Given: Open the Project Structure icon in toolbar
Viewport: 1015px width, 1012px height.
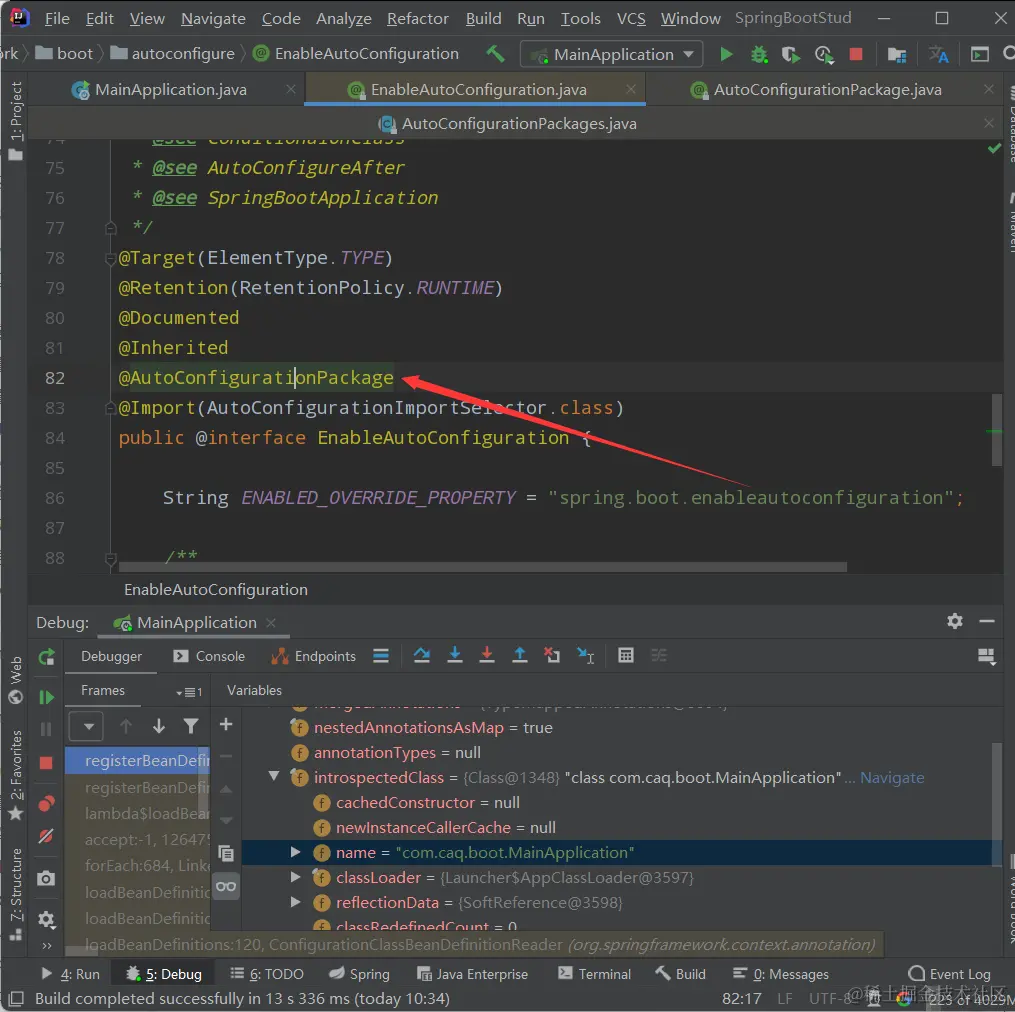Looking at the screenshot, I should (x=897, y=55).
